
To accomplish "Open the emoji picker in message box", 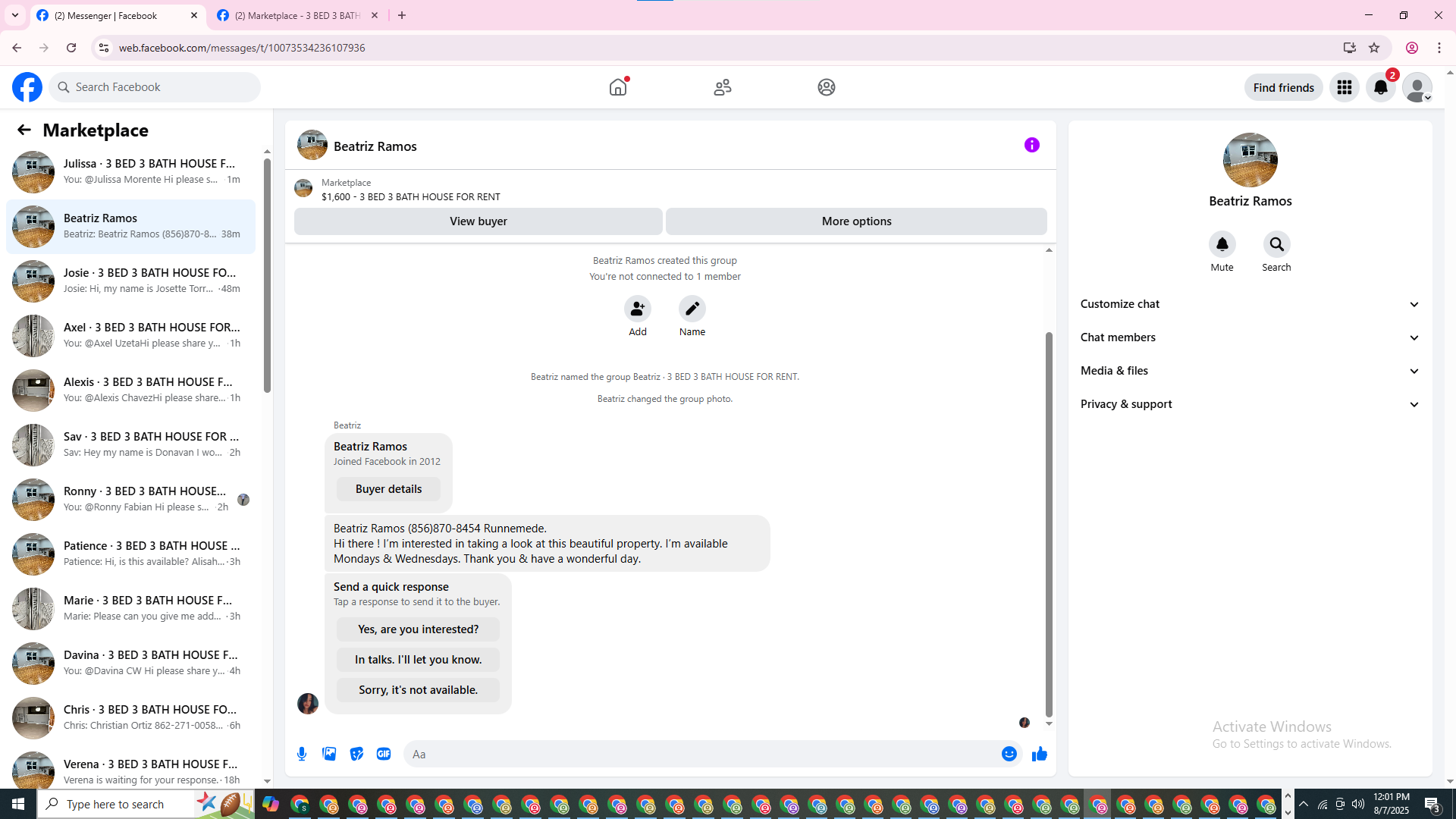I will pos(1009,754).
